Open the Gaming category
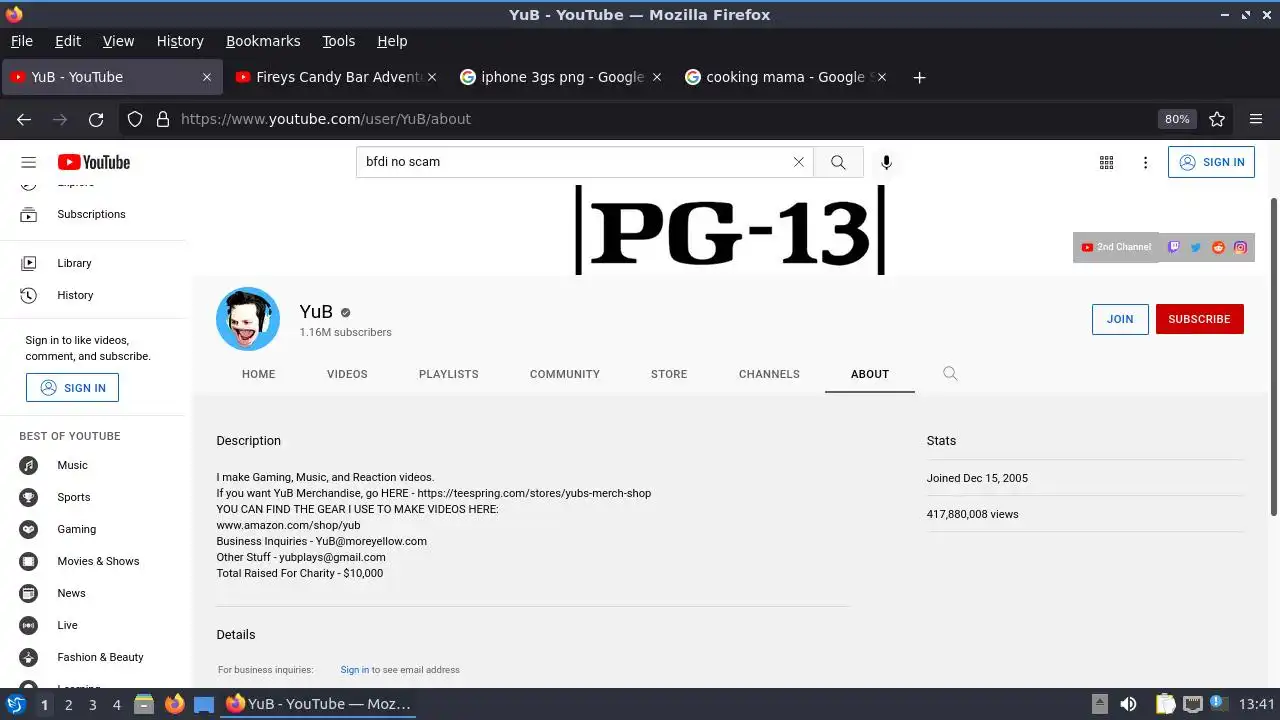Screen dimensions: 1280x720 (93, 529)
